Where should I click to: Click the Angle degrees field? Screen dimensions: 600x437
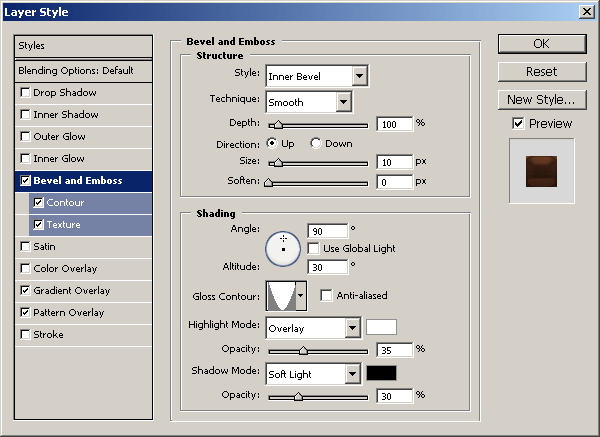tap(328, 231)
